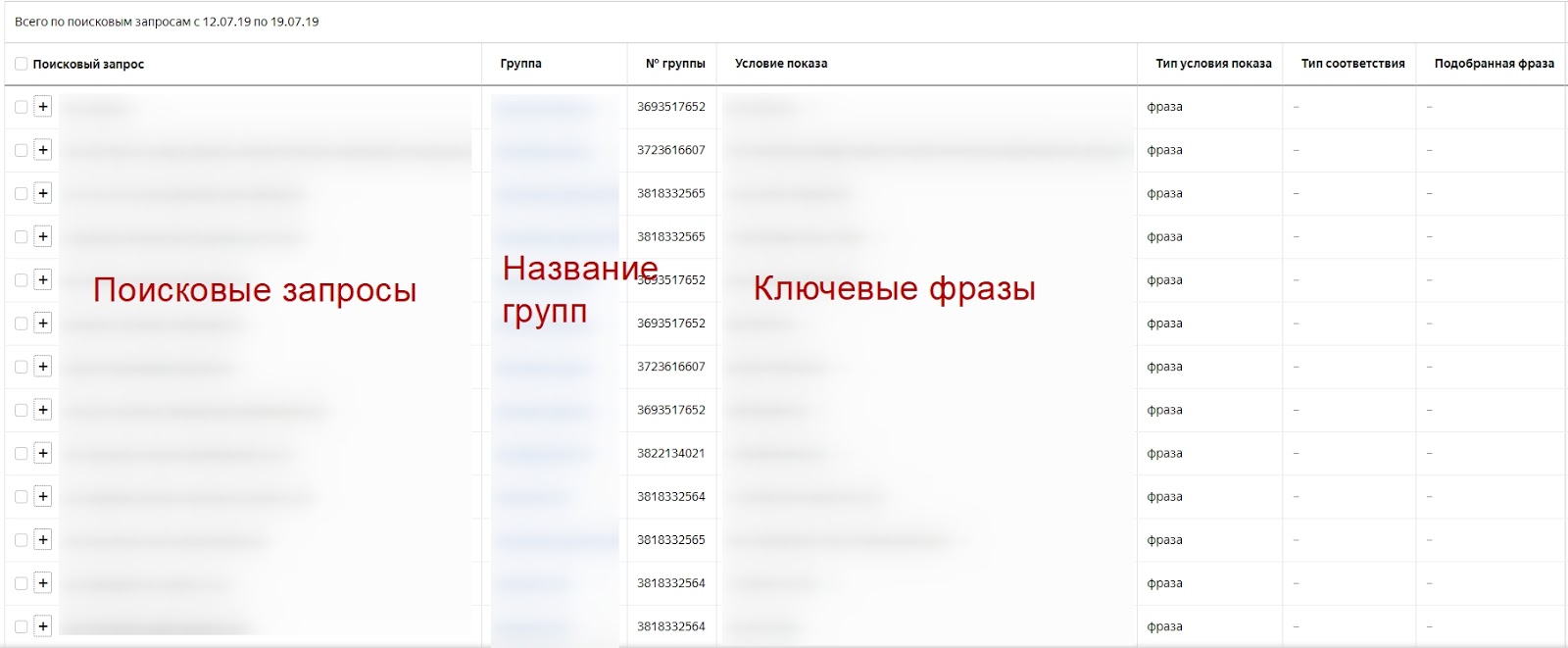Click the фраза cell in the bottommost row
This screenshot has height=648, width=1568.
tap(1164, 626)
